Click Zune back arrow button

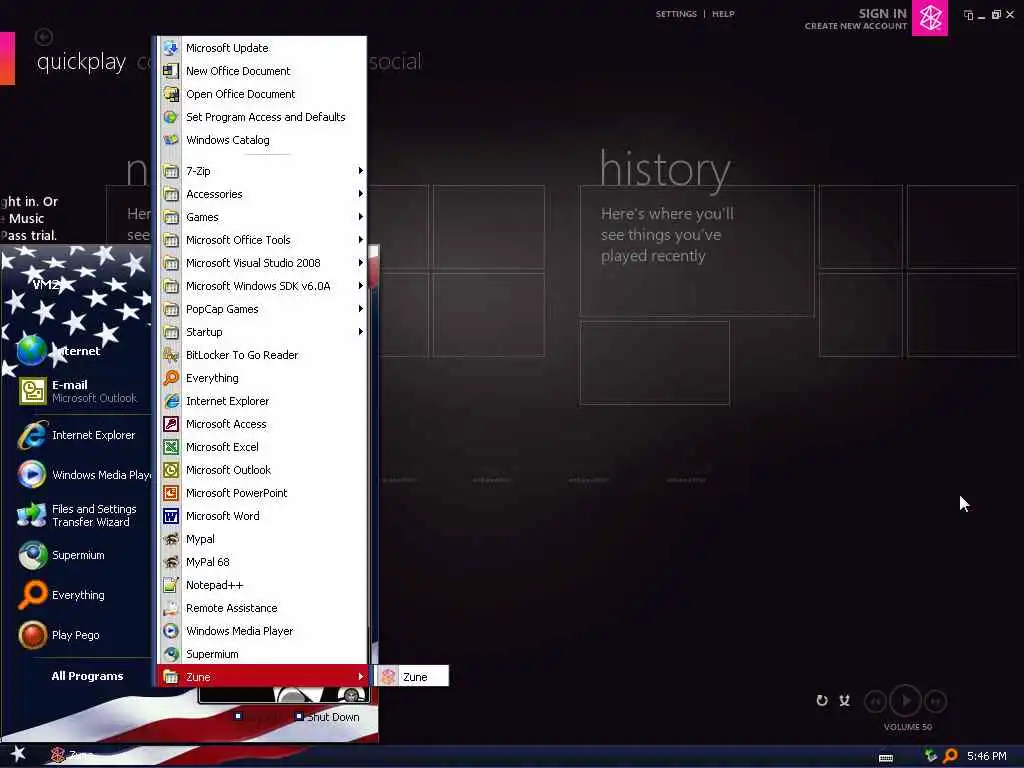[x=44, y=37]
